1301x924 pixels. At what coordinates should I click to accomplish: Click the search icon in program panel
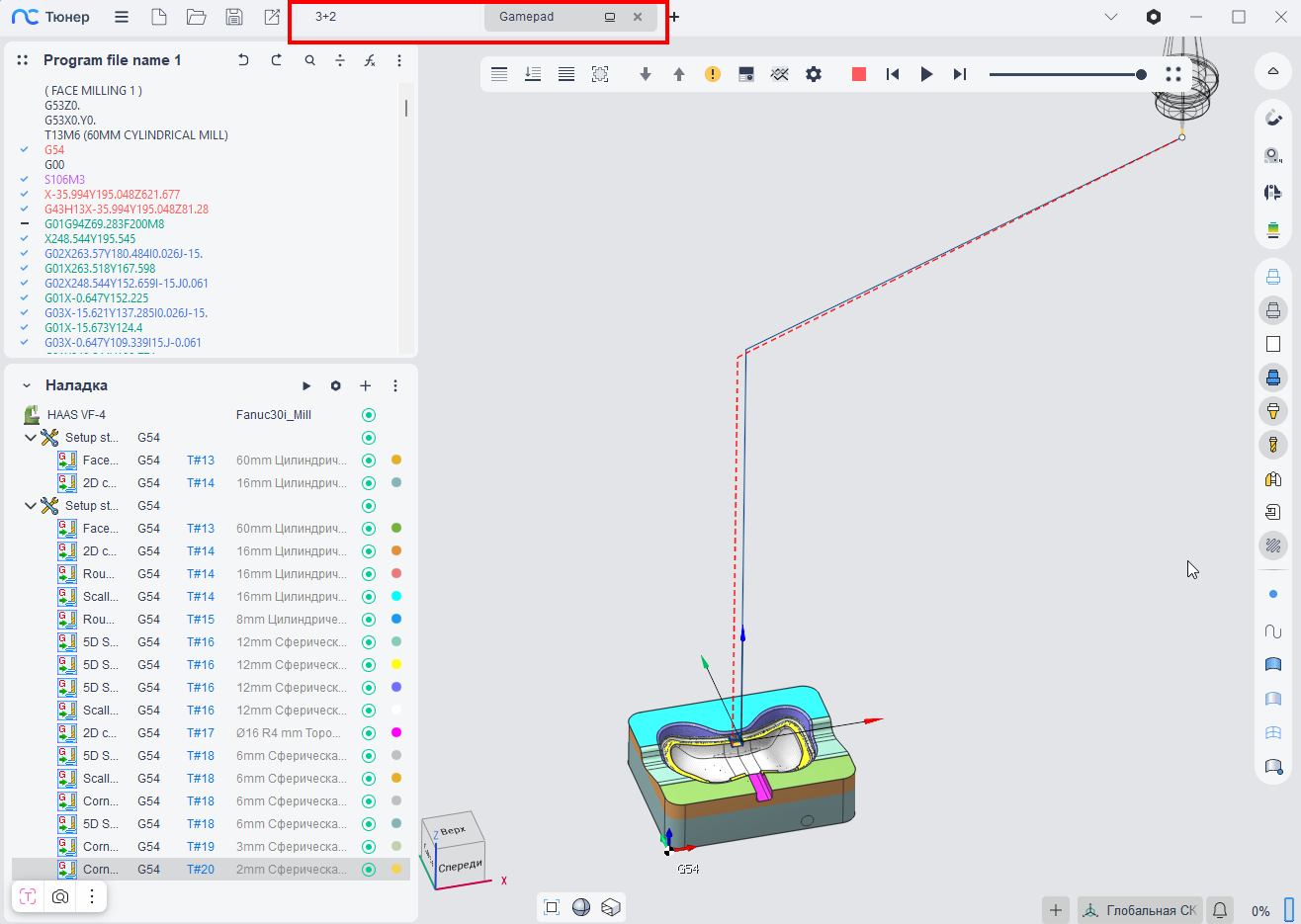310,60
